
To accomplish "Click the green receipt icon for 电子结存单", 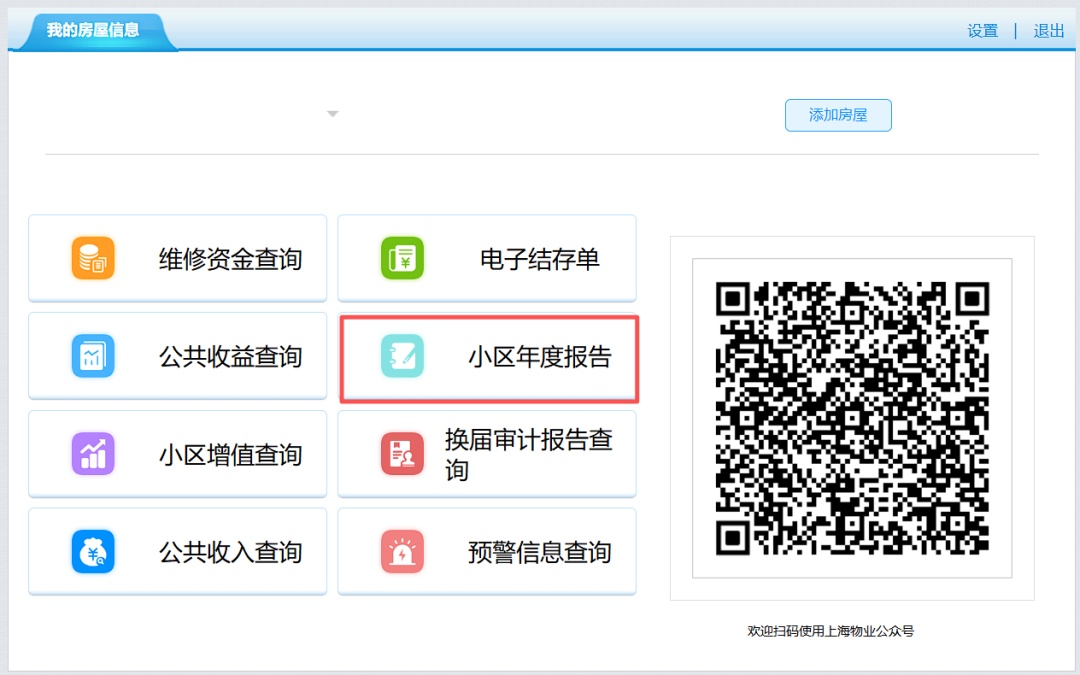I will 402,259.
